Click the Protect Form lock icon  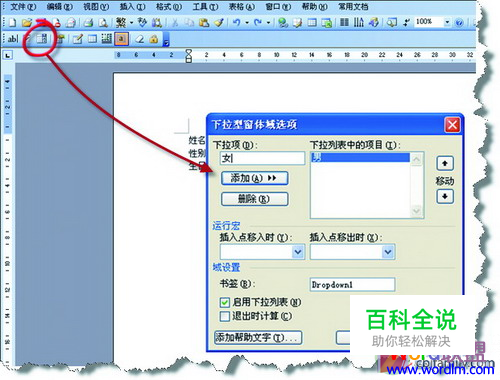point(154,39)
